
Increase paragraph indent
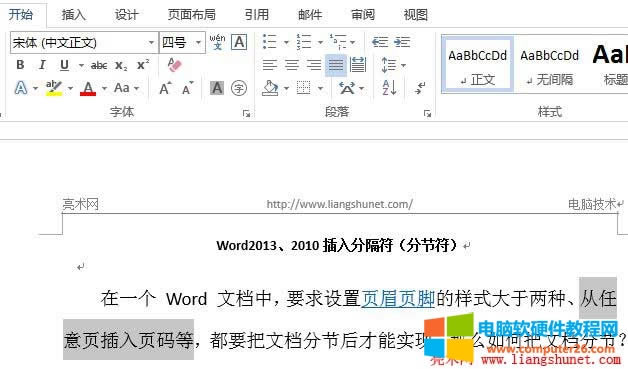[402, 42]
